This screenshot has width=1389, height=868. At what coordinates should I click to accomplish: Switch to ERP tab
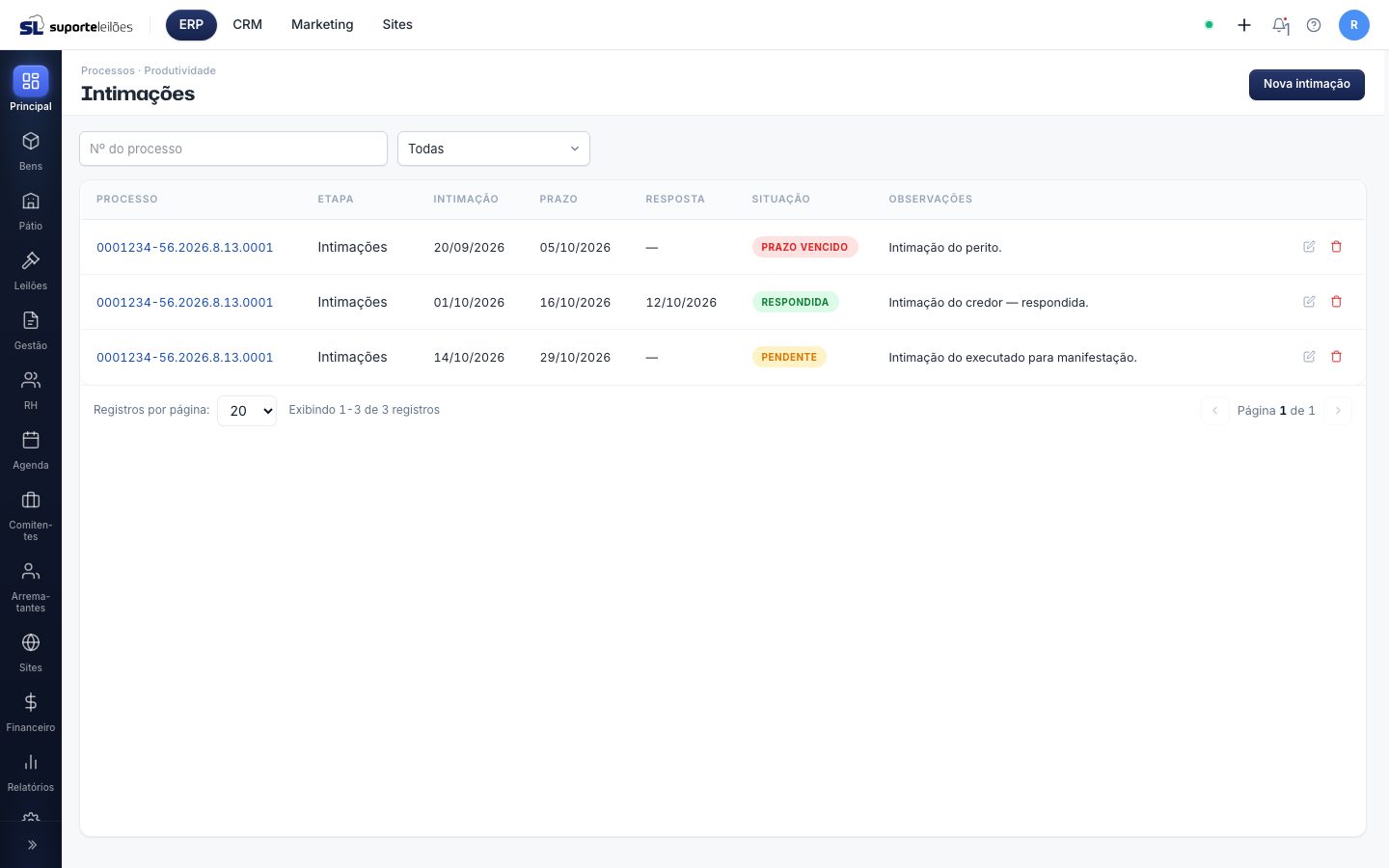(x=191, y=25)
